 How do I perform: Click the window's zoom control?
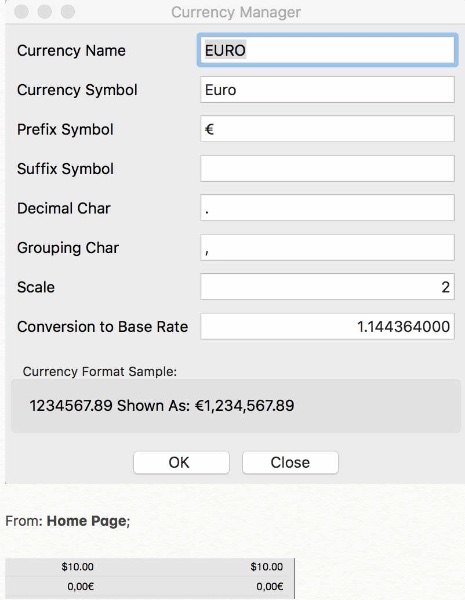[x=68, y=11]
